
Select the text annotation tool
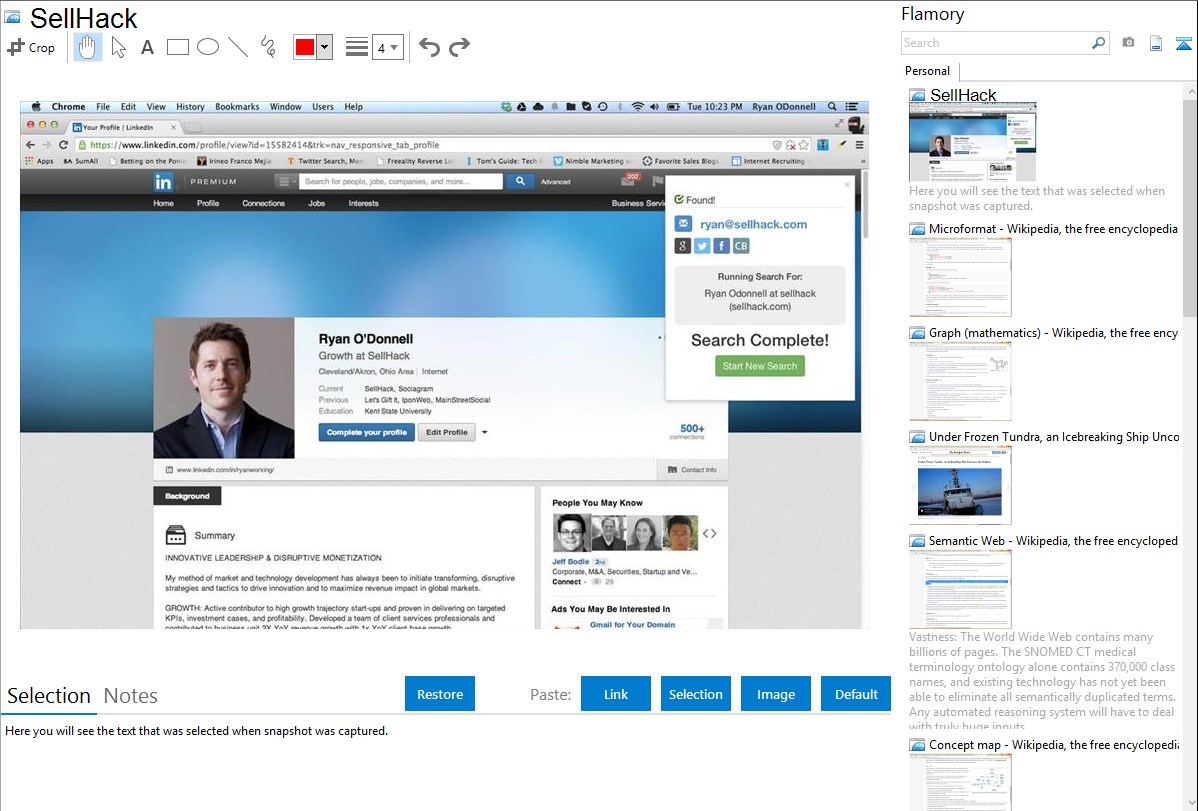[147, 47]
